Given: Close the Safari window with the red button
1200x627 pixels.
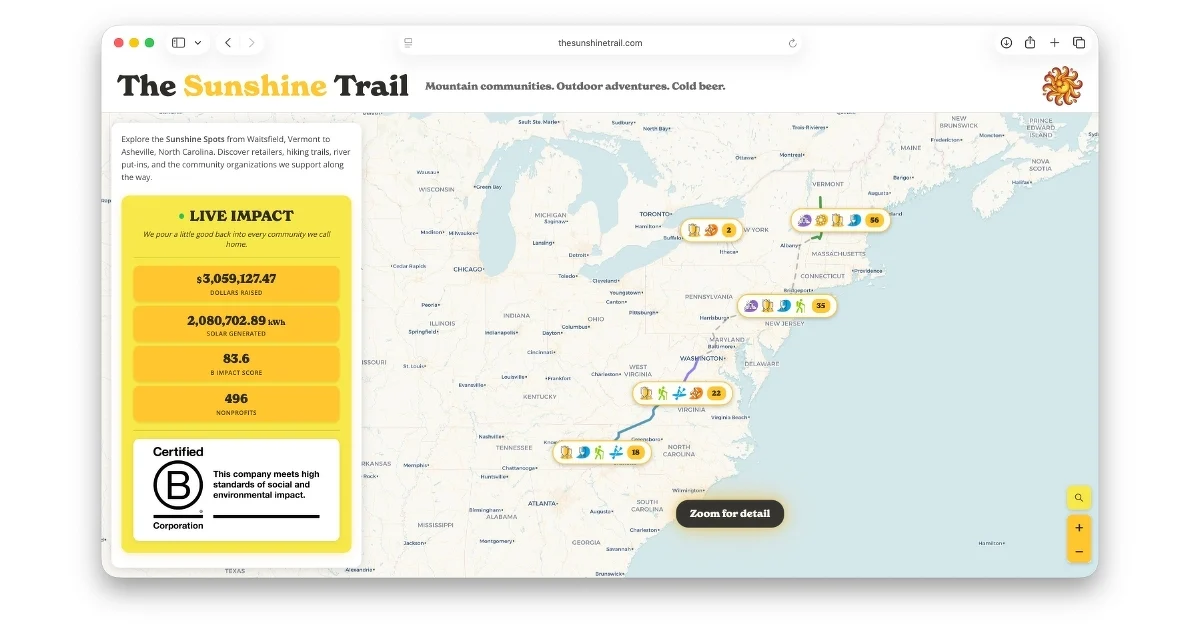Looking at the screenshot, I should 119,43.
